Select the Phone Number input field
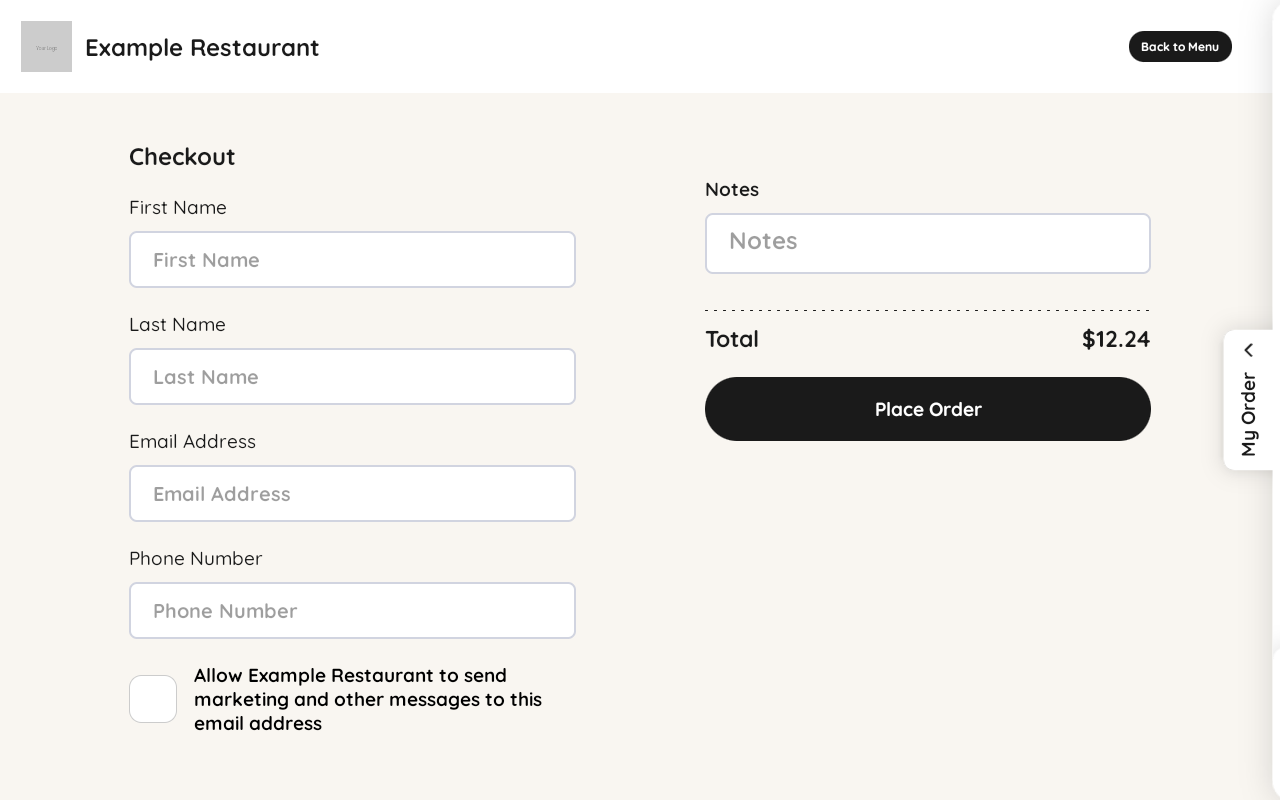 point(352,611)
